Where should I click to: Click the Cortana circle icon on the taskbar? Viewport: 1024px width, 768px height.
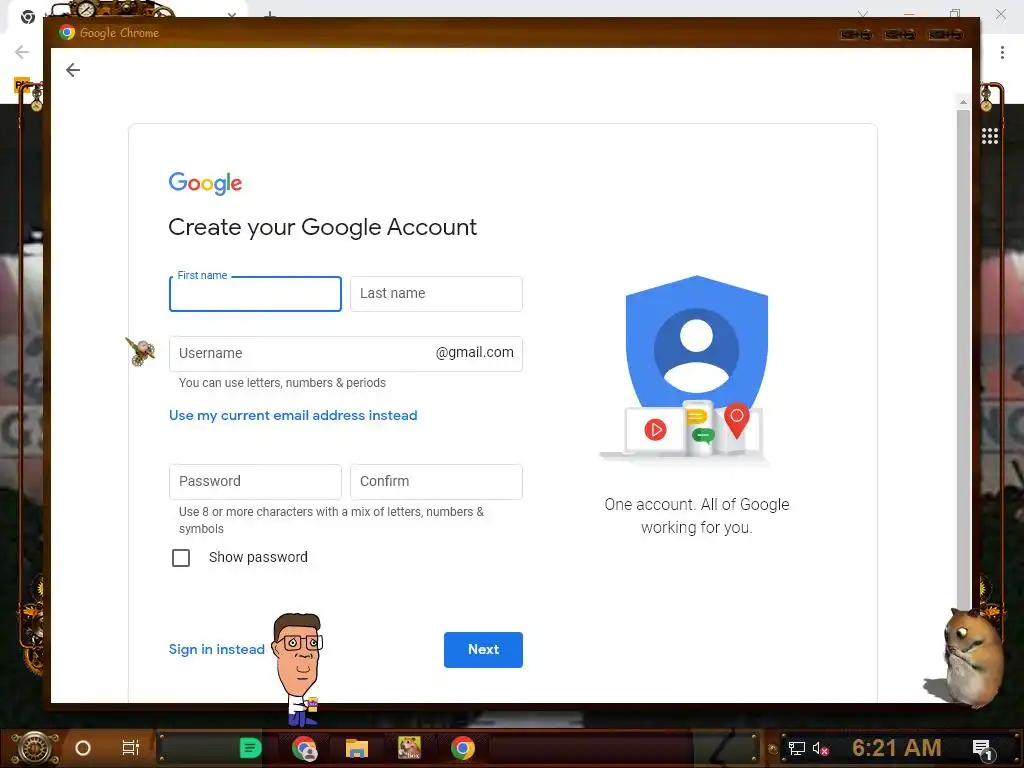point(83,748)
